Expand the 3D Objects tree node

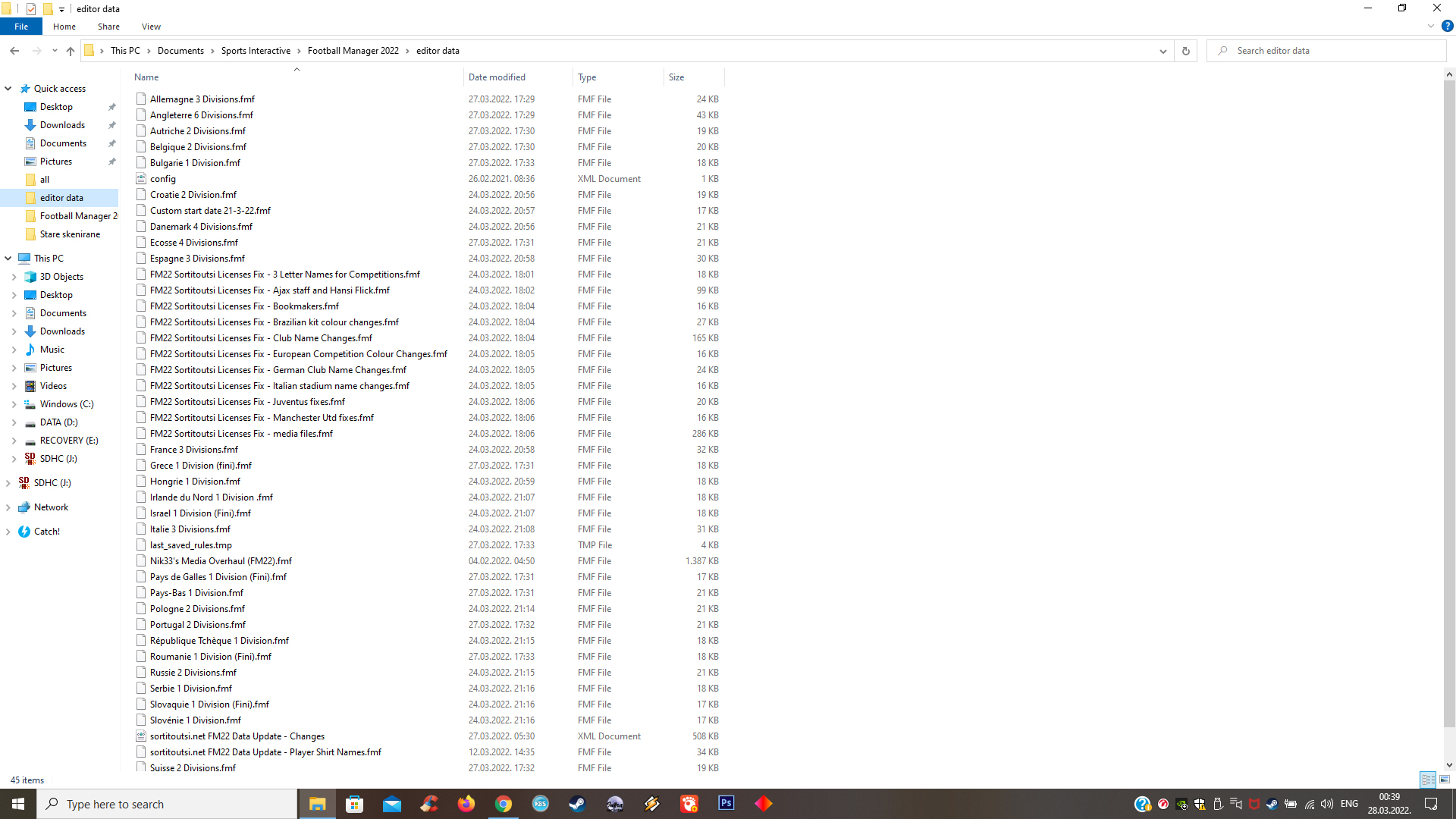(x=14, y=277)
